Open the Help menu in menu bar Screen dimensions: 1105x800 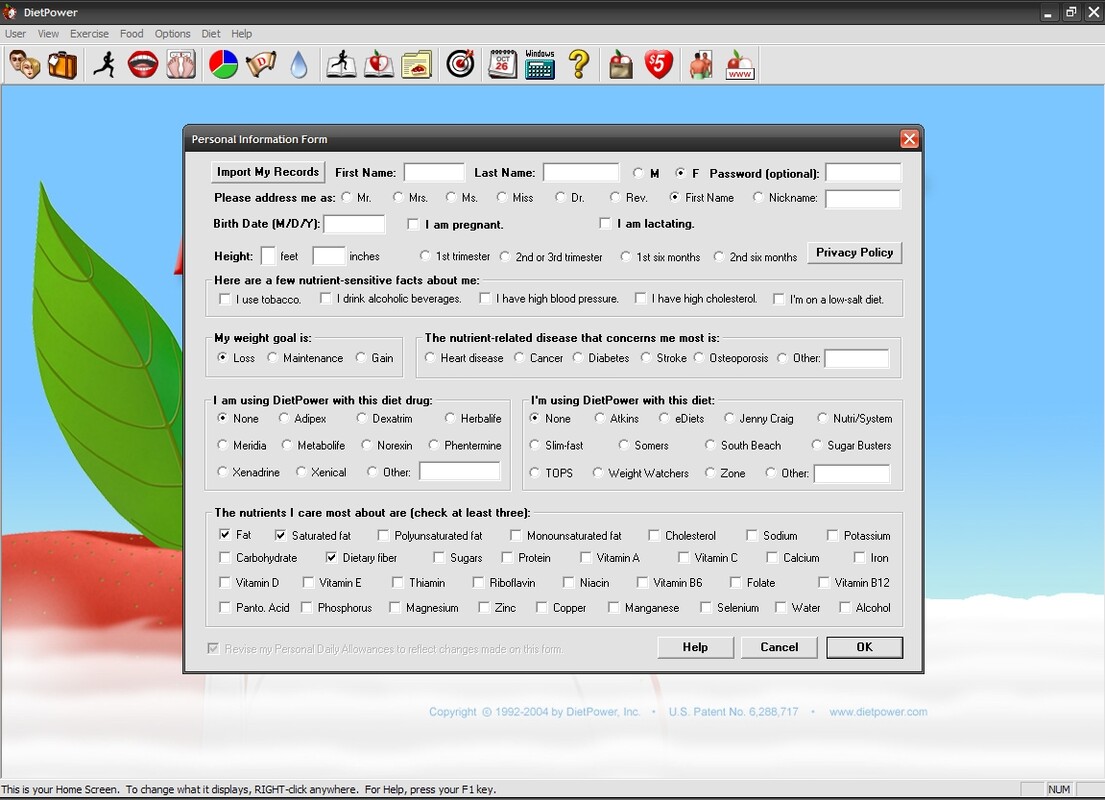click(241, 34)
